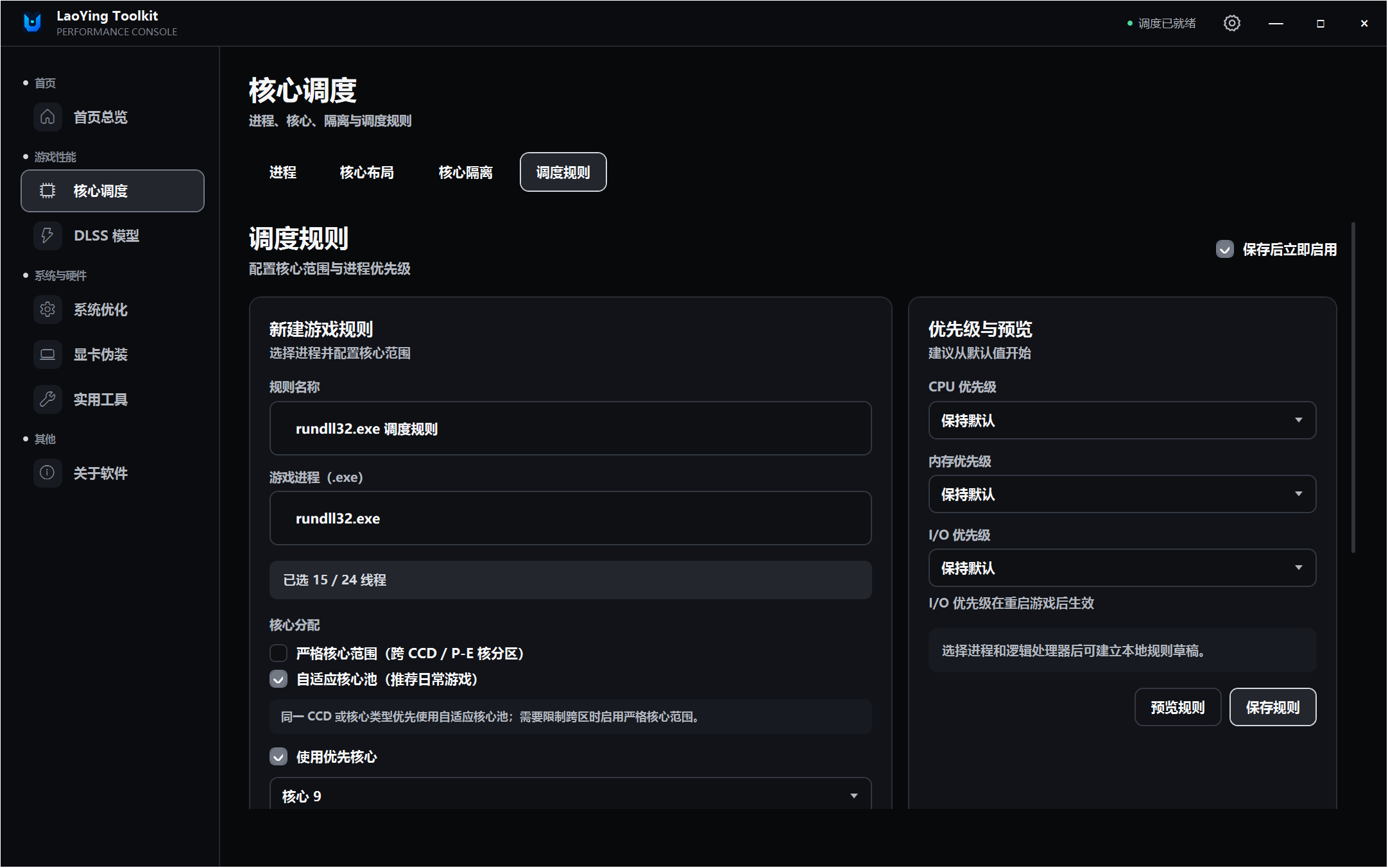Switch to the 进程 tab
This screenshot has height=868, width=1388.
pos(283,172)
